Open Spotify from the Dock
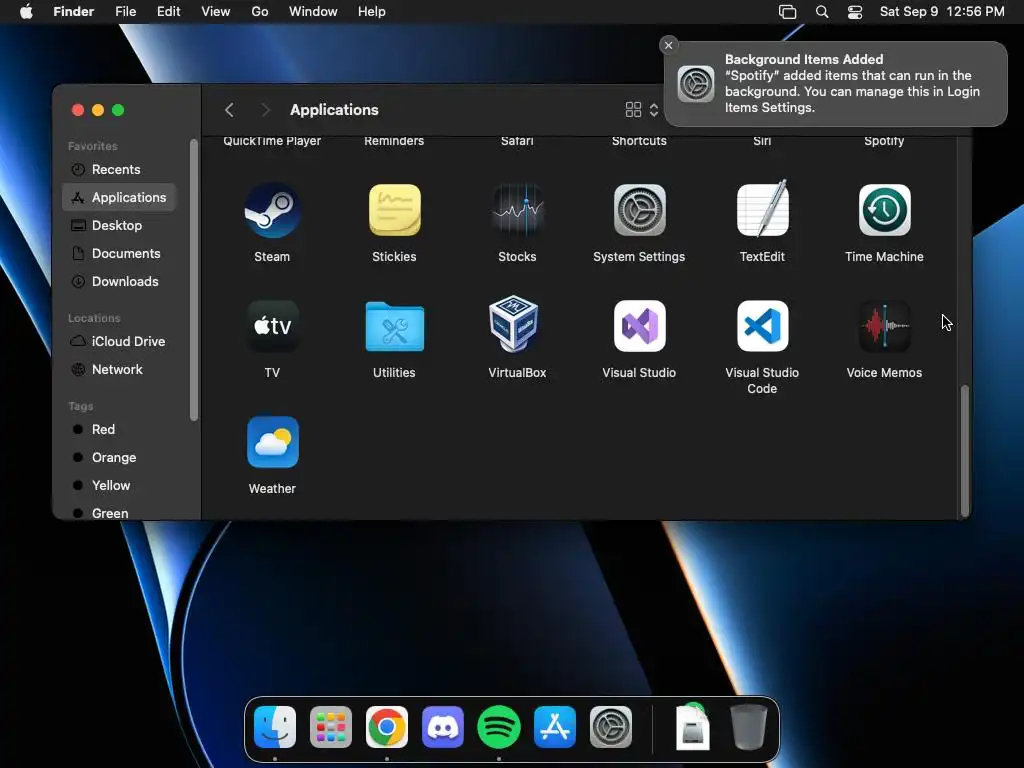 point(499,727)
